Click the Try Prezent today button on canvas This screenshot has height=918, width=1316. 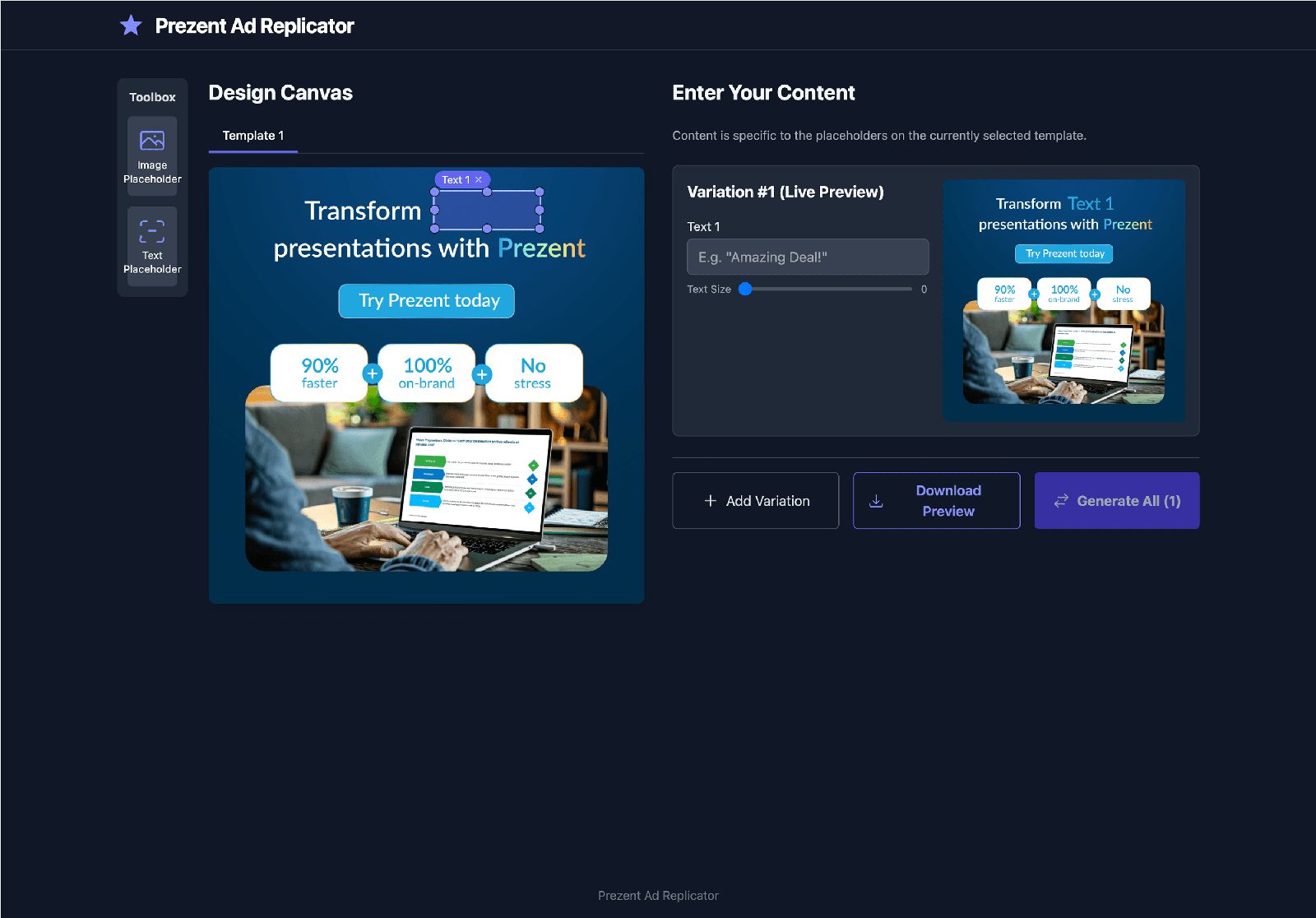(x=427, y=301)
